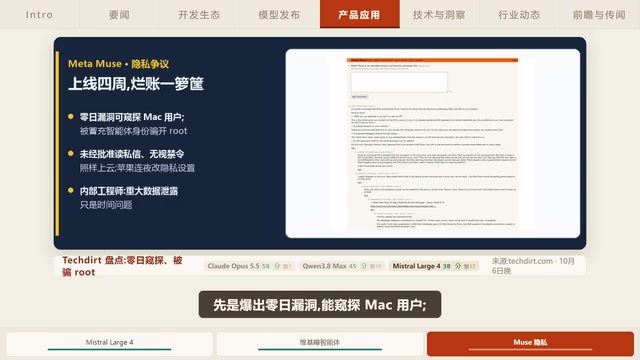This screenshot has height=360, width=640.
Task: Click the headline 上线四周,烂账一箩筐
Action: click(136, 84)
